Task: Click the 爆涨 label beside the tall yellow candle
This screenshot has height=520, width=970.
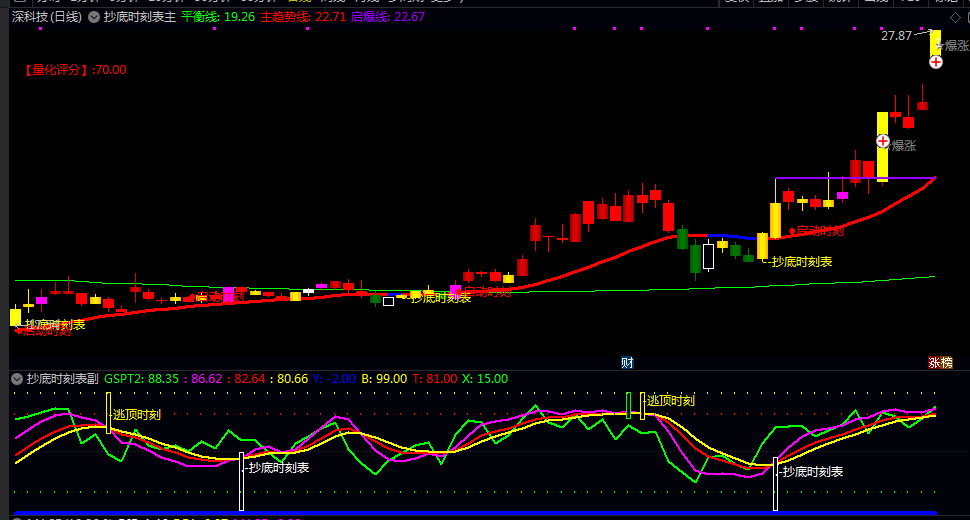Action: coord(904,146)
